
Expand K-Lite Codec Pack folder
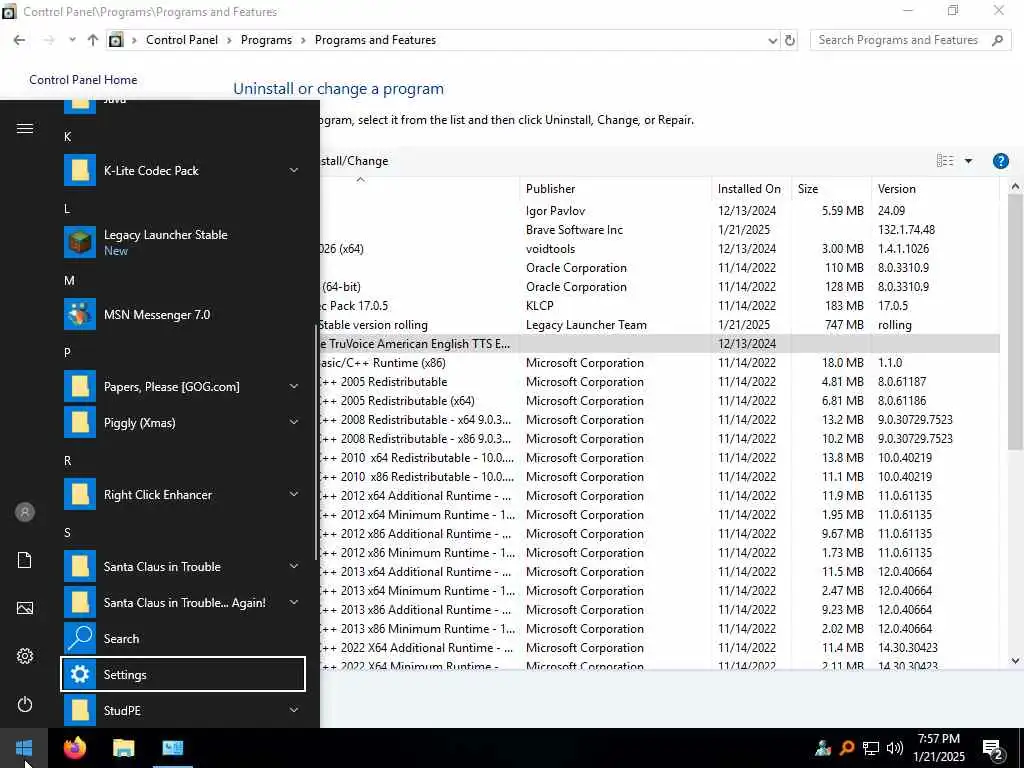(294, 170)
